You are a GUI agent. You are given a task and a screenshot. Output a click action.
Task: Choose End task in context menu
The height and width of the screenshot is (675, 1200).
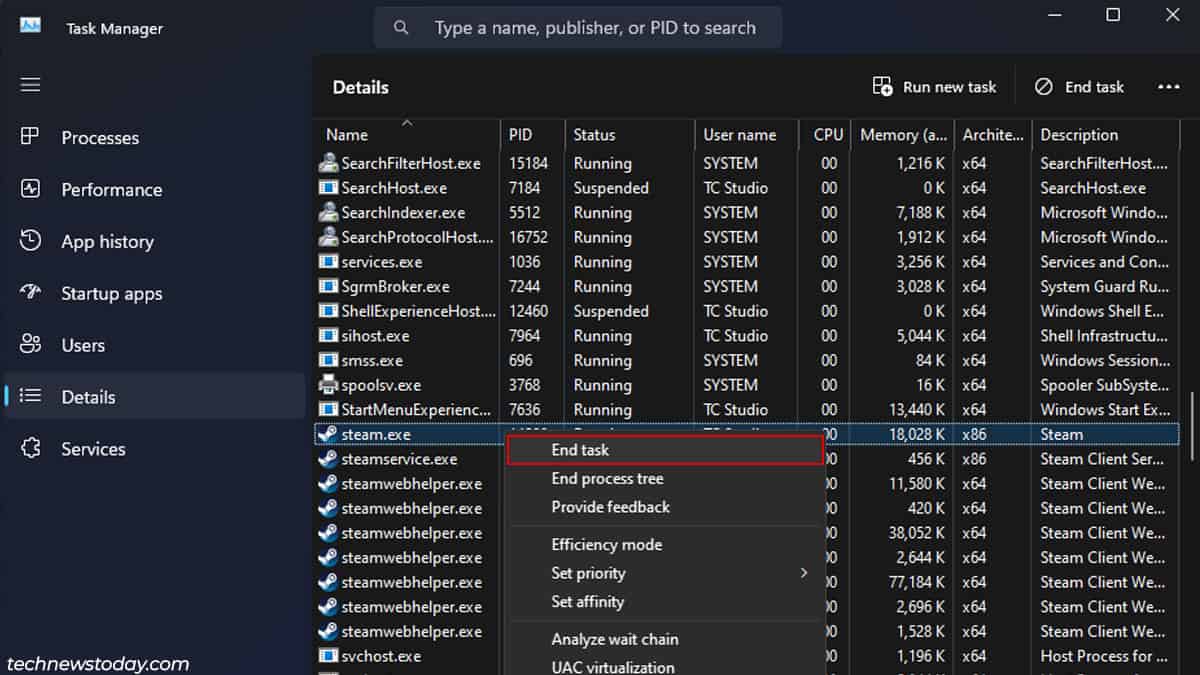click(665, 451)
